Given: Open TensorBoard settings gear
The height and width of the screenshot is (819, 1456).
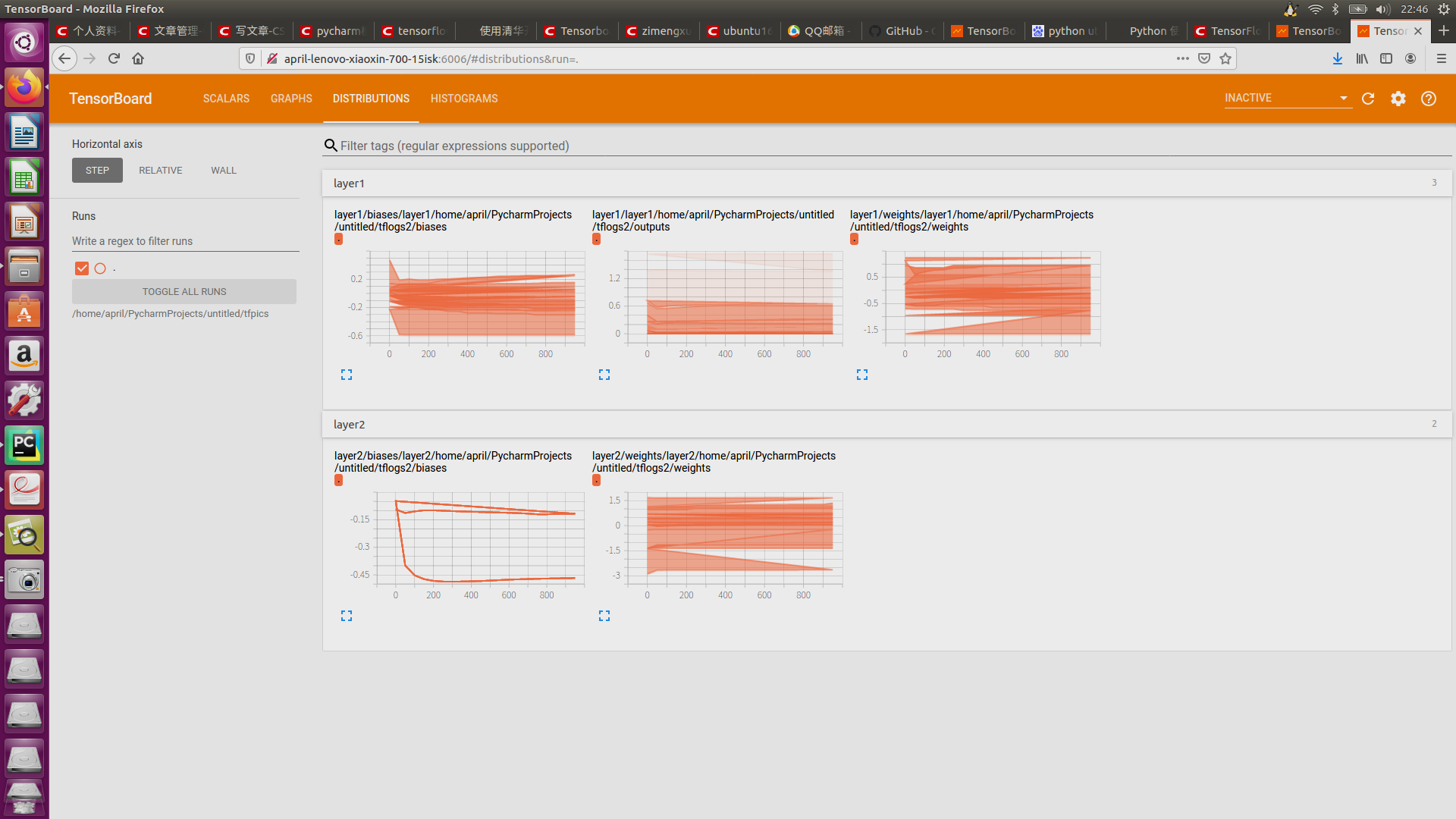Looking at the screenshot, I should pos(1398,99).
